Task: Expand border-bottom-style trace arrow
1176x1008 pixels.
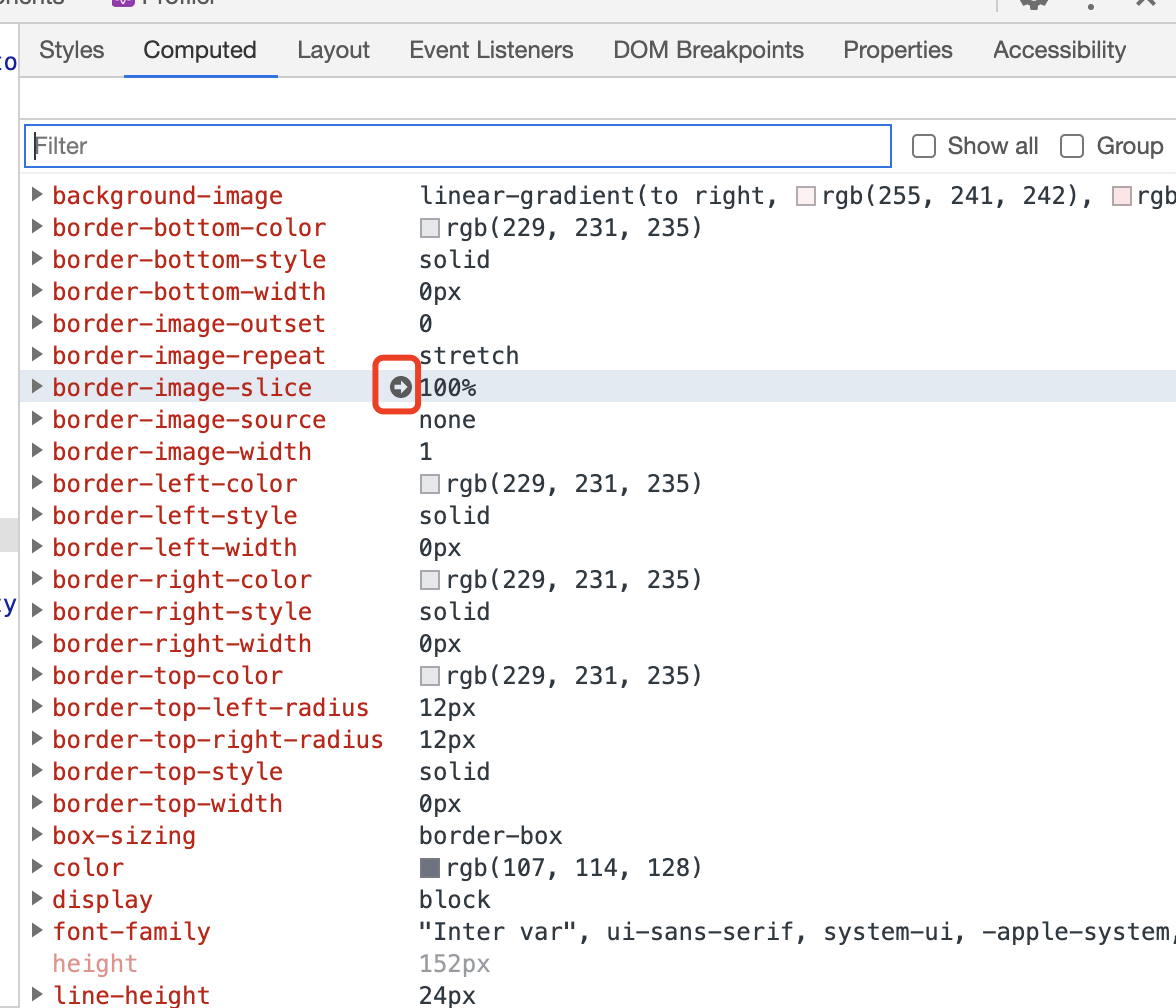Action: (36, 260)
